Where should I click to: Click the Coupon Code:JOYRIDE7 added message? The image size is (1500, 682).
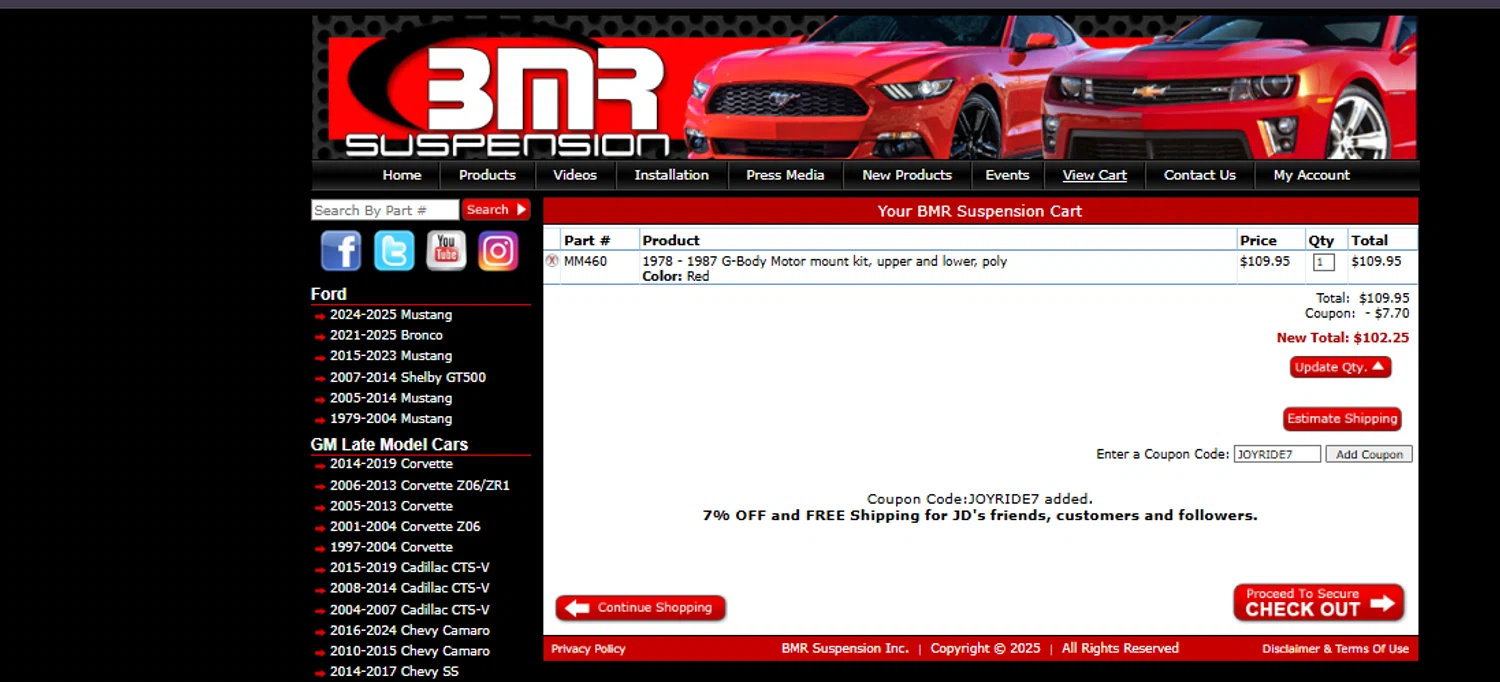[980, 499]
